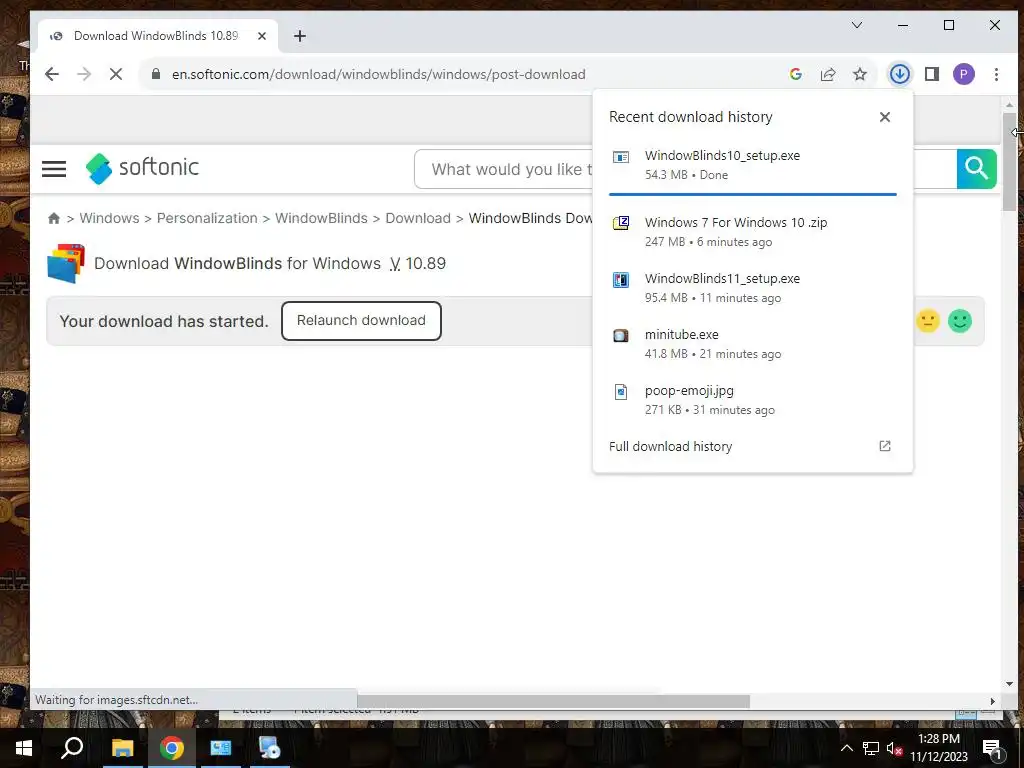This screenshot has width=1024, height=768.
Task: Open the Download breadcrumb link
Action: tap(418, 218)
